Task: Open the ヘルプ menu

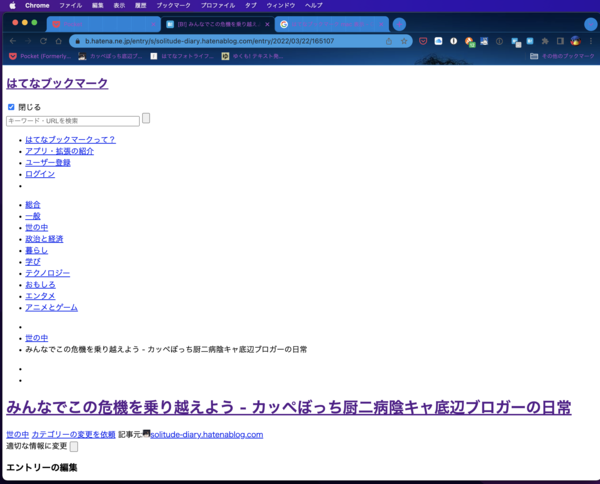Action: coord(313,5)
